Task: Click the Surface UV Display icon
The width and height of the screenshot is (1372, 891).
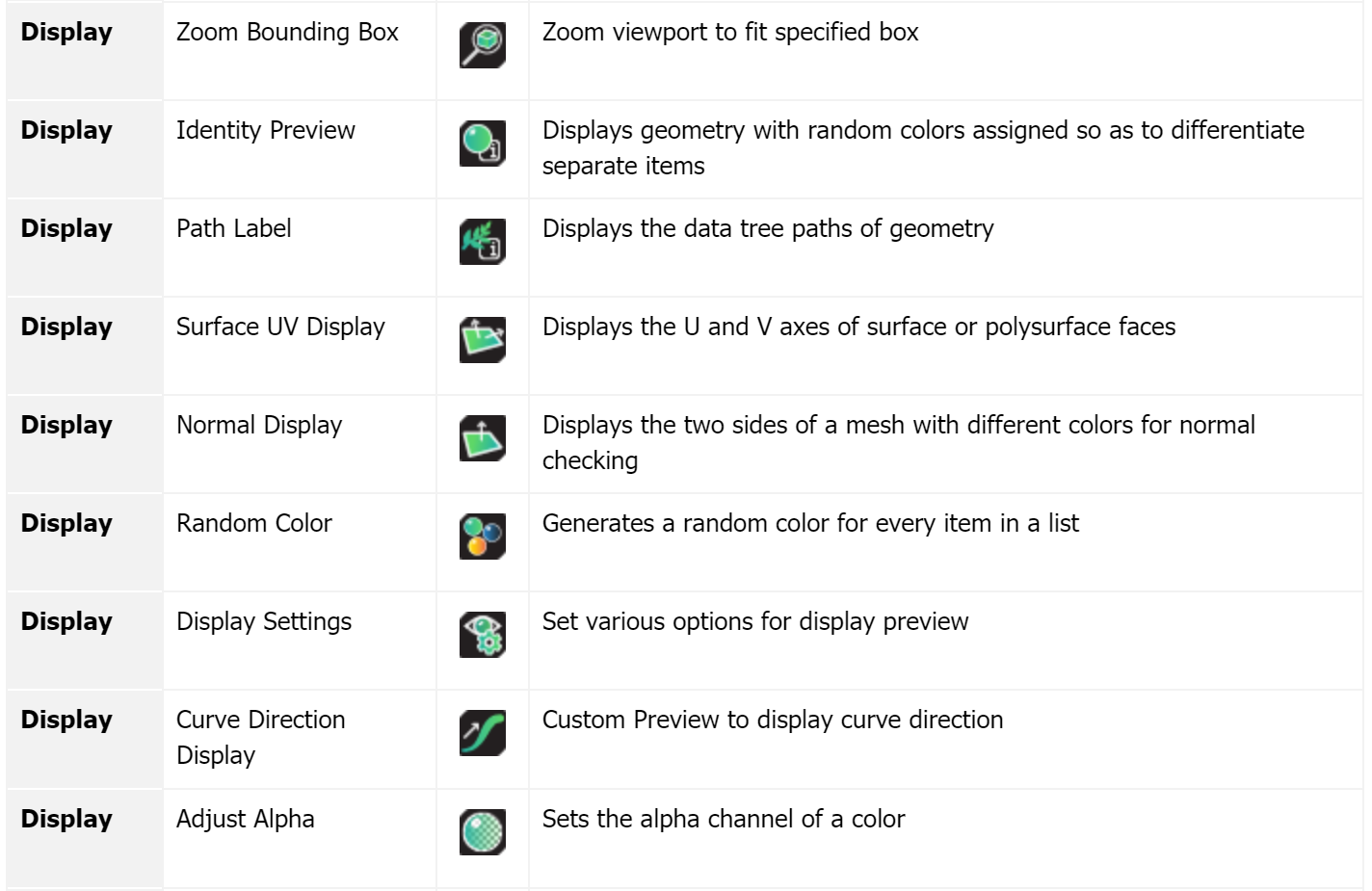Action: (x=483, y=340)
